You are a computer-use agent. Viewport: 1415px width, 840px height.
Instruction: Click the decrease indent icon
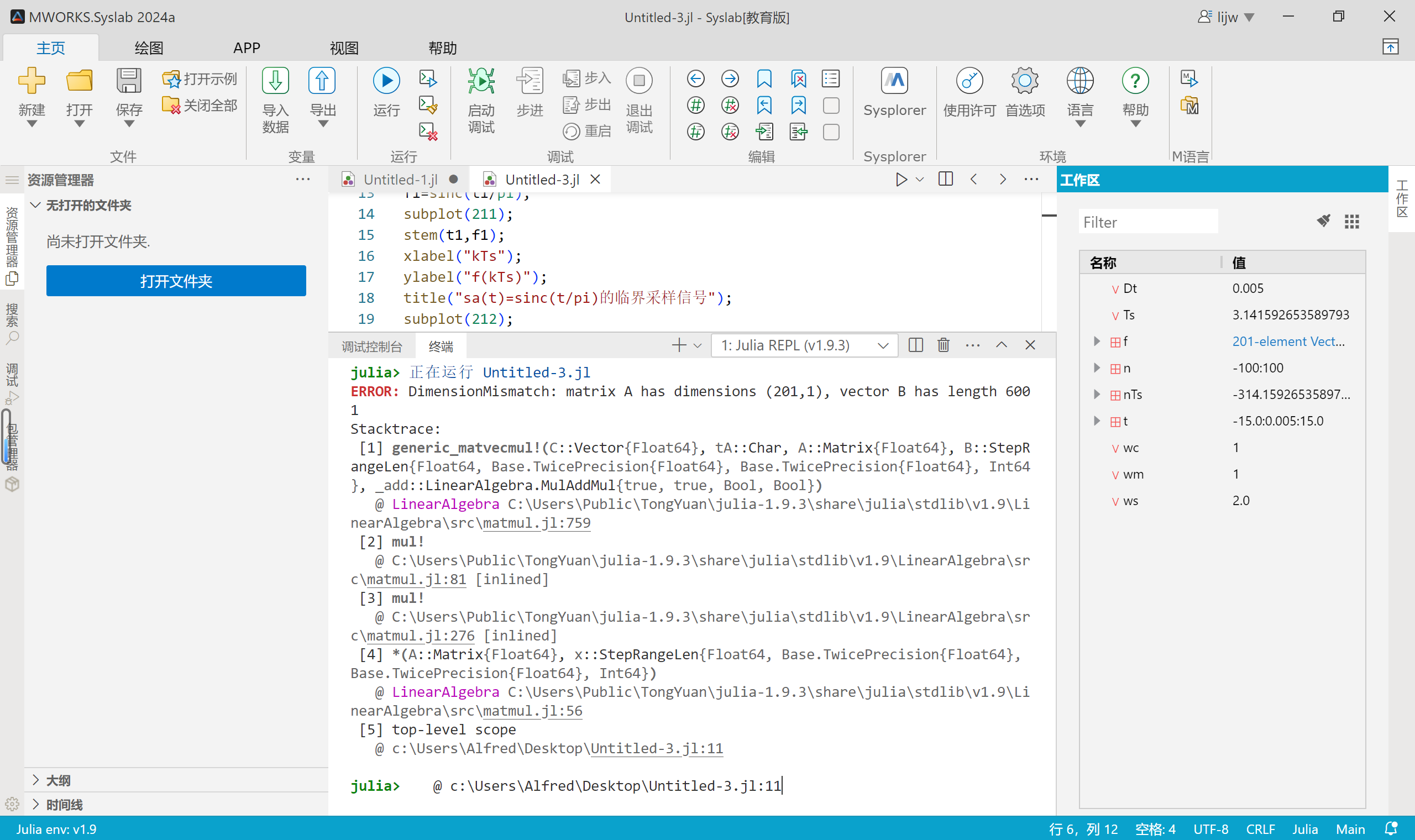(799, 132)
